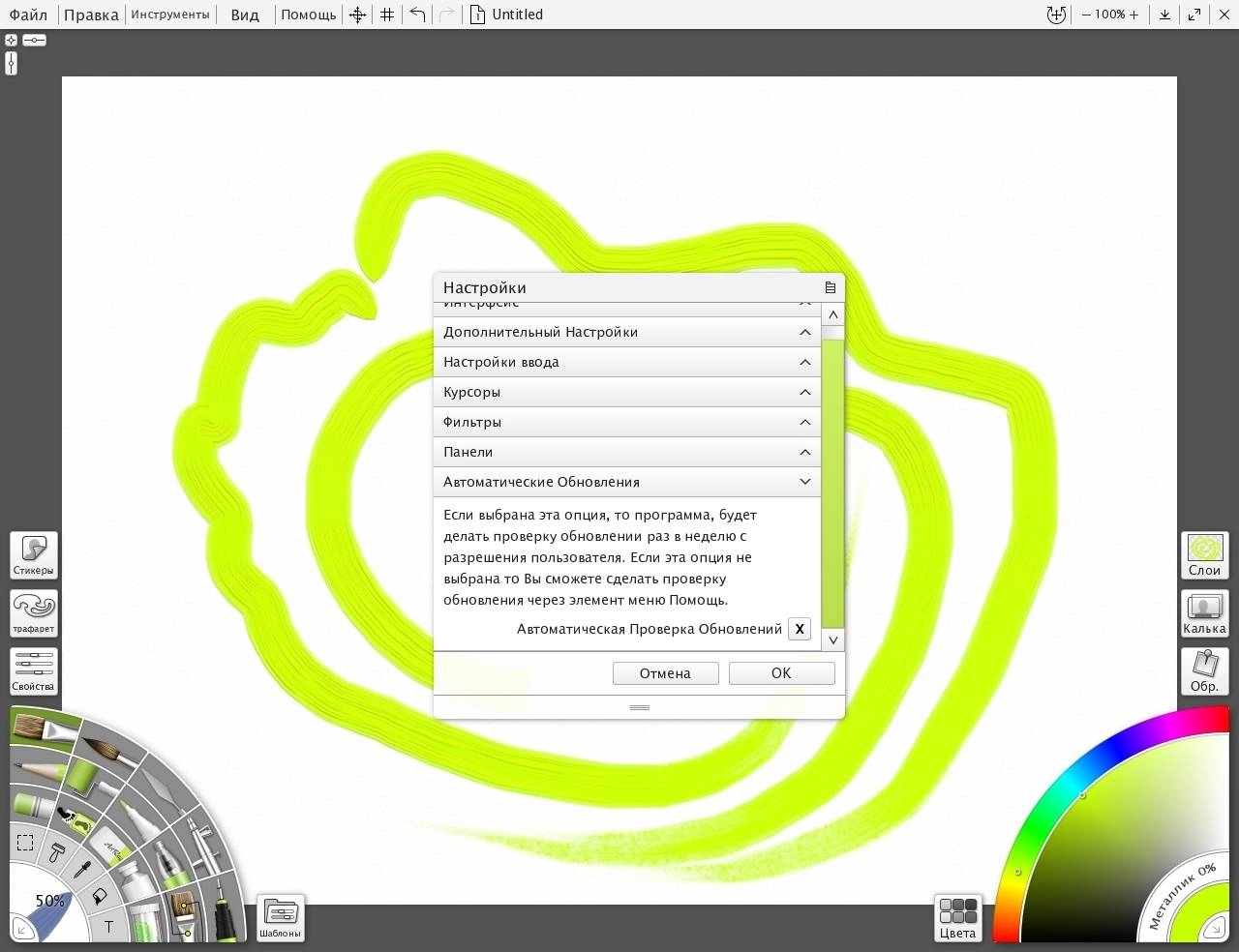Click the 100% zoom value
This screenshot has width=1239, height=952.
[x=1109, y=15]
